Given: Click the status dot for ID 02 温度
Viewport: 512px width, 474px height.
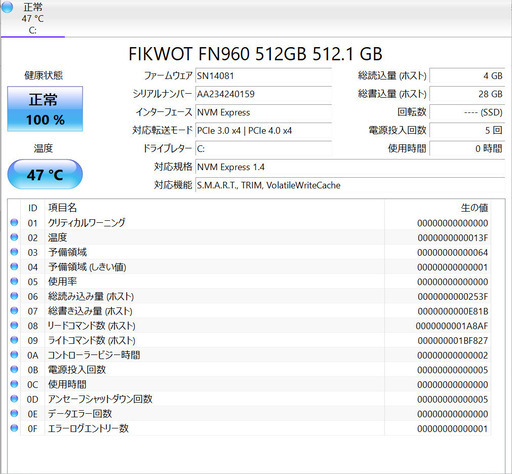Looking at the screenshot, I should [x=14, y=237].
